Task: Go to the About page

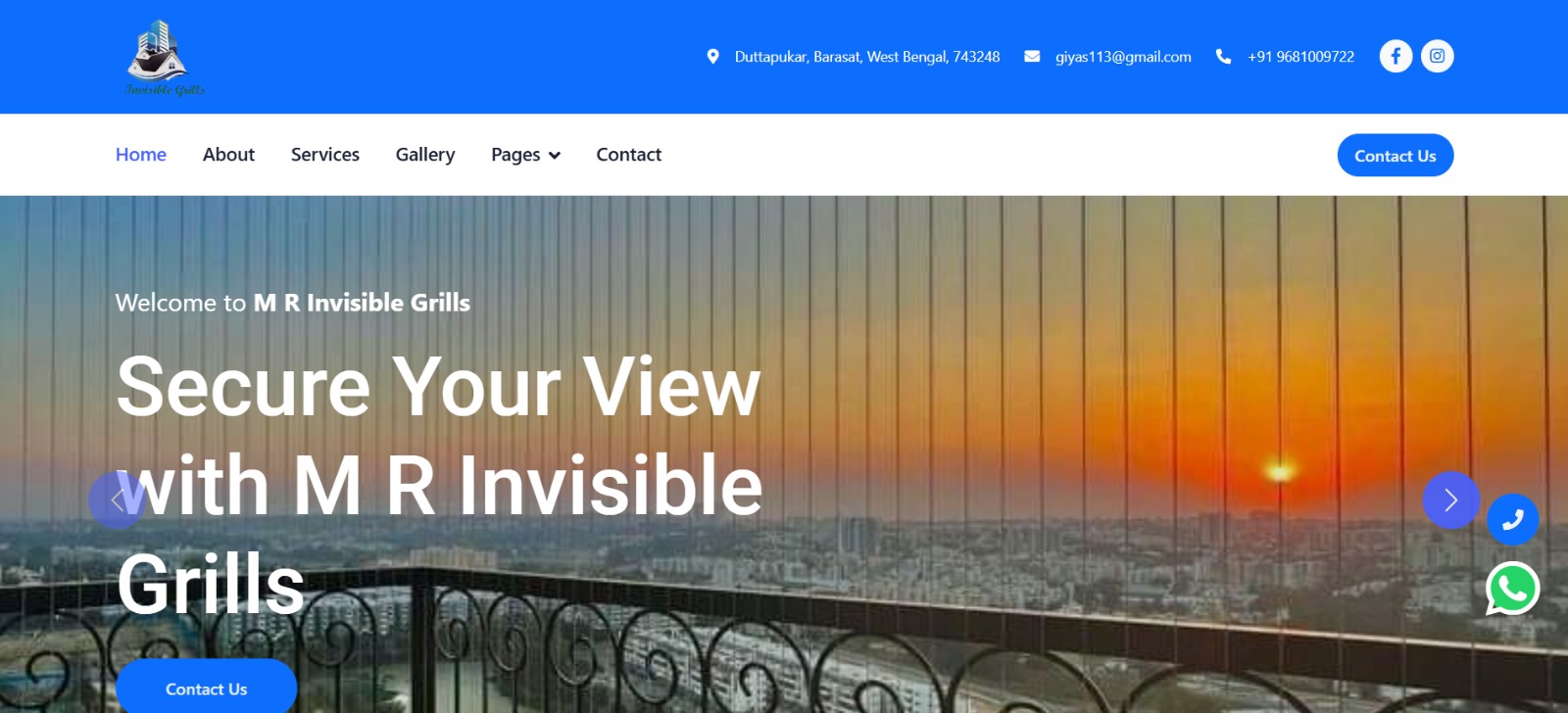Action: [228, 155]
